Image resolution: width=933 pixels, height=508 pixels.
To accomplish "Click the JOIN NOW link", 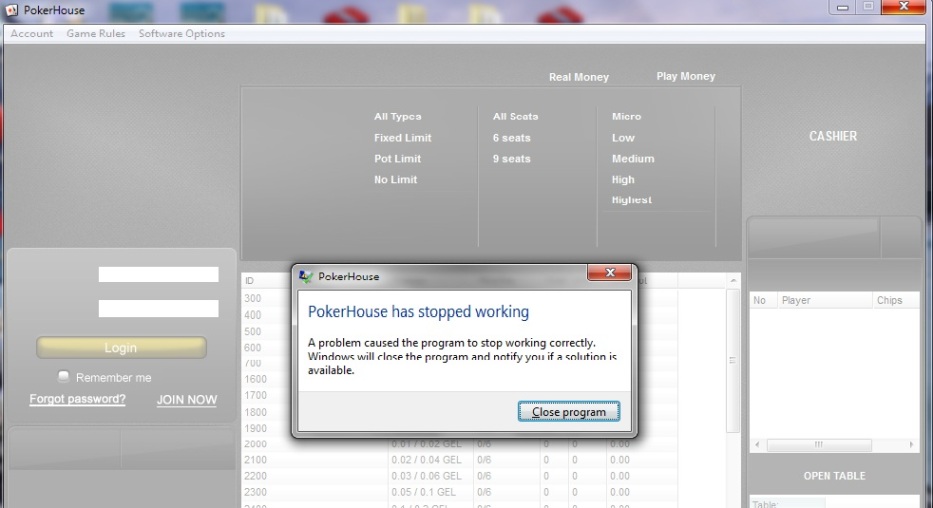I will 187,400.
